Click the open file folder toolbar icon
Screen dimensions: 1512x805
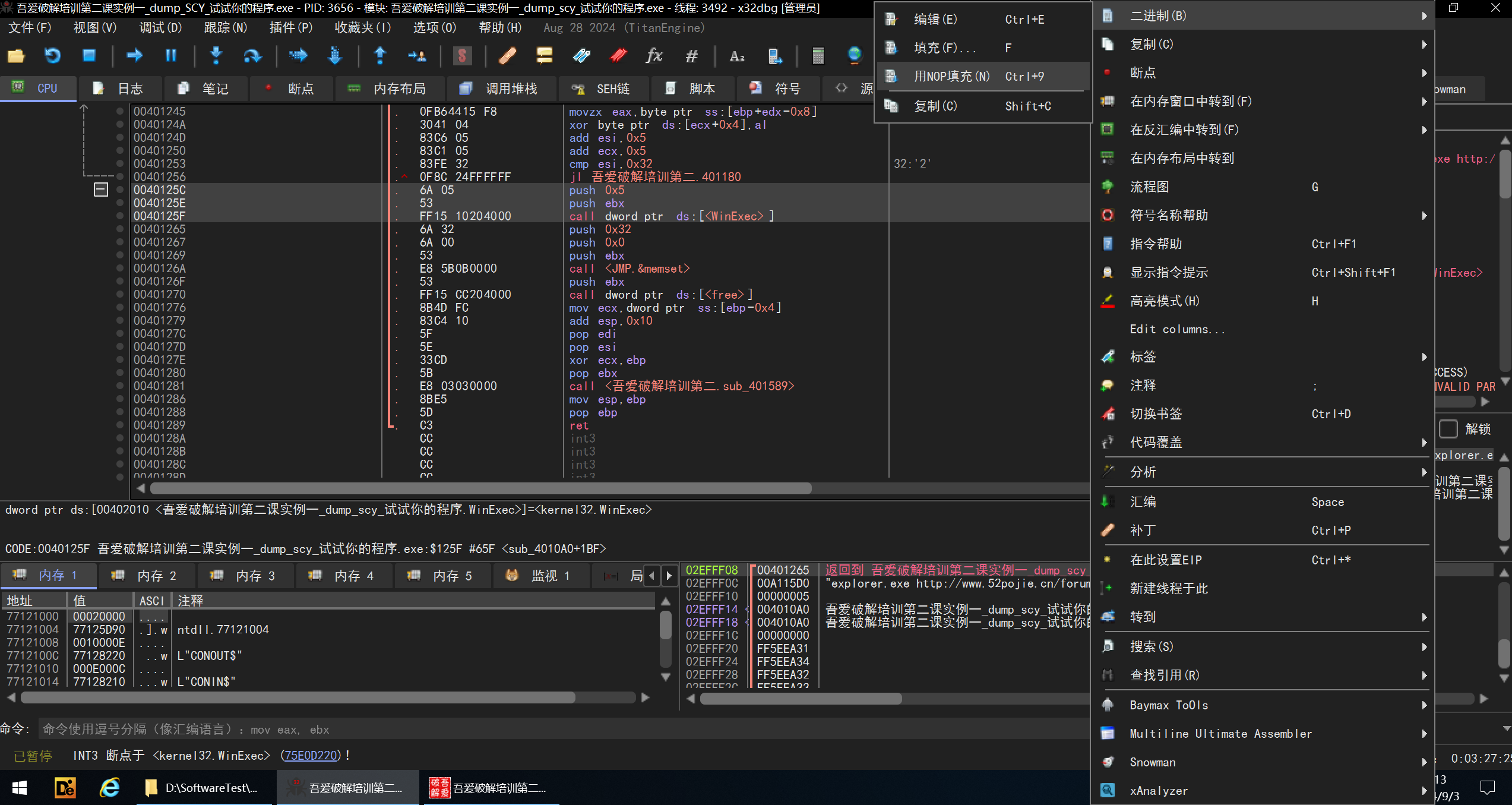(x=16, y=56)
